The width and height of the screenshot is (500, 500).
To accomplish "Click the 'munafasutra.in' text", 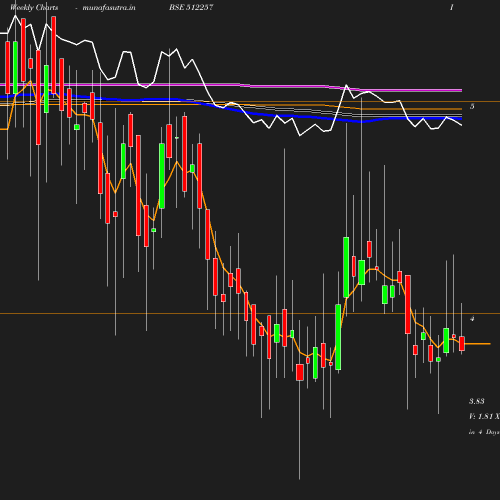I will pos(109,7).
